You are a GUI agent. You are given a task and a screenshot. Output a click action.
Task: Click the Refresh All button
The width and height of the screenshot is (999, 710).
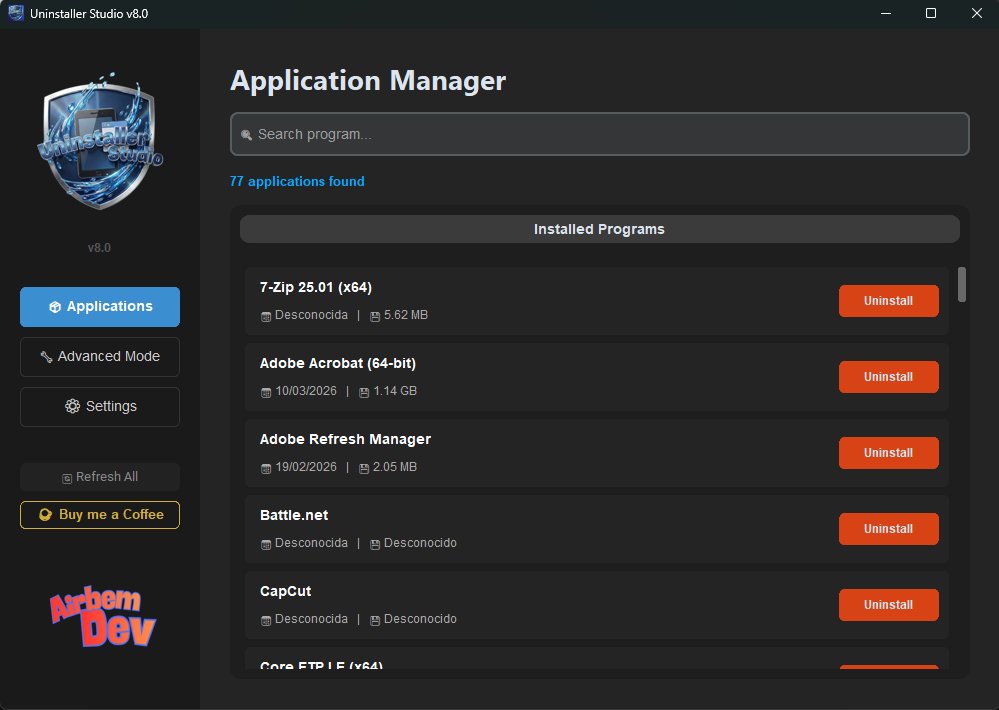coord(99,477)
